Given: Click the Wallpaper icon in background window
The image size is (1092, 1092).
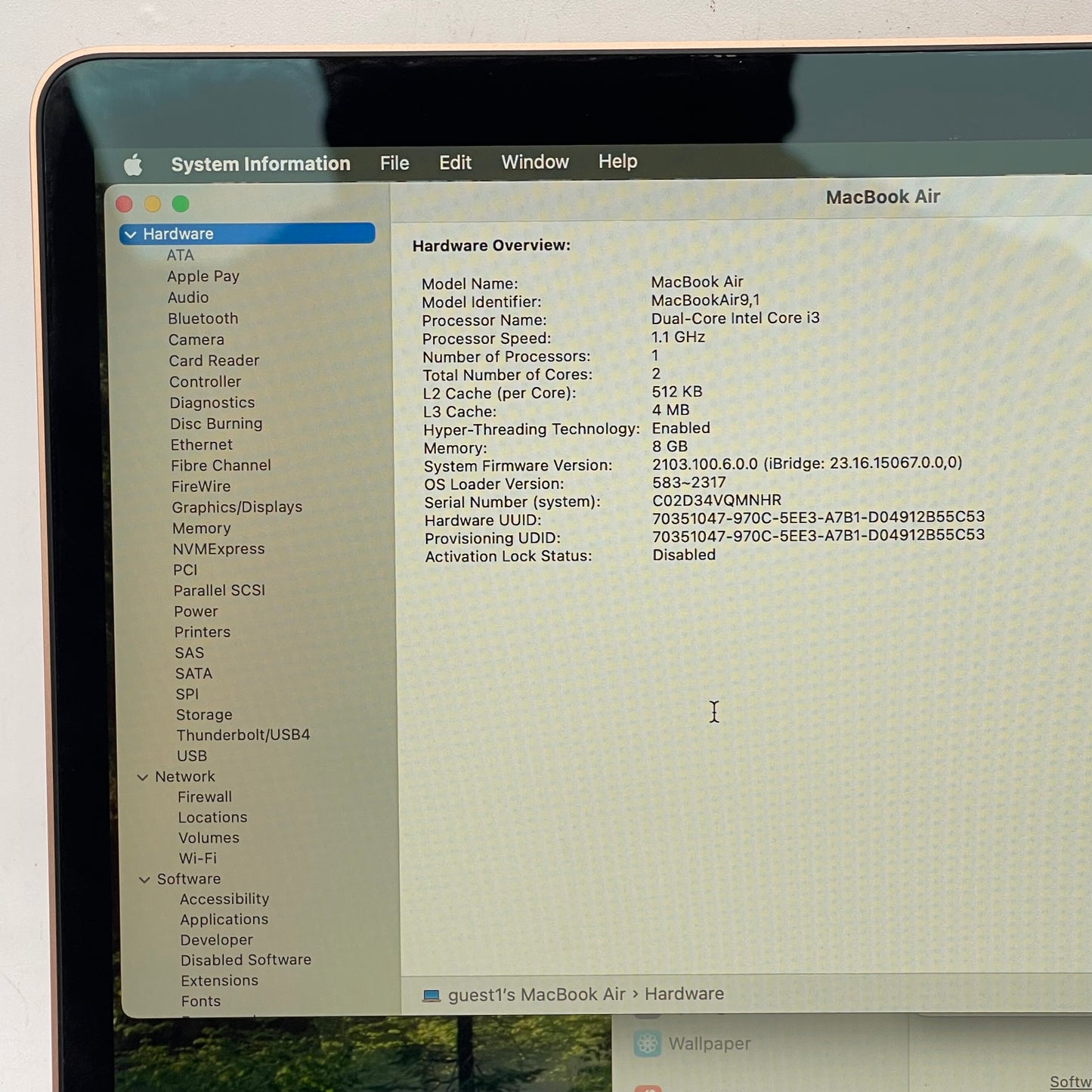Looking at the screenshot, I should point(647,1044).
